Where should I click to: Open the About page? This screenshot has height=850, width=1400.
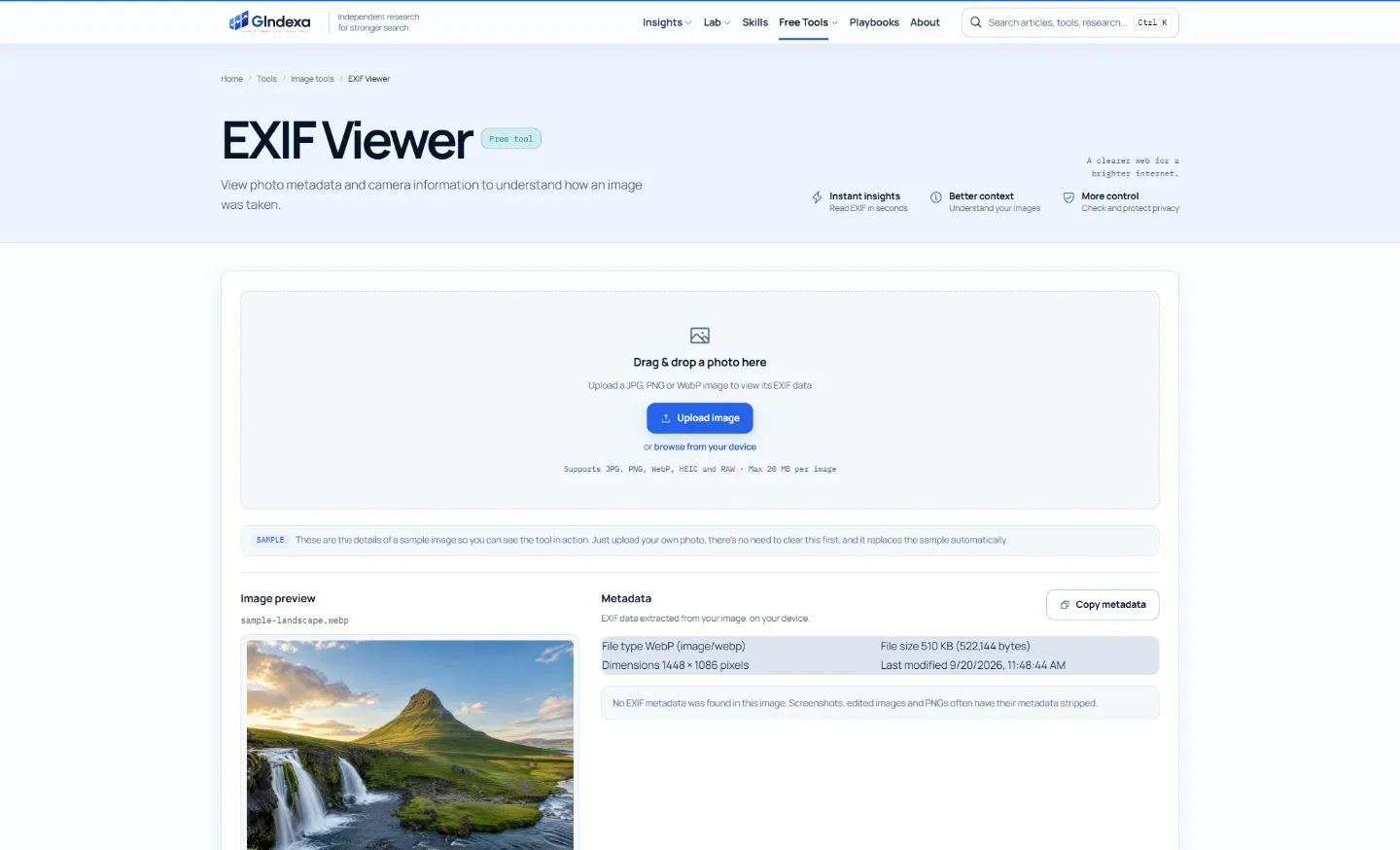925,22
